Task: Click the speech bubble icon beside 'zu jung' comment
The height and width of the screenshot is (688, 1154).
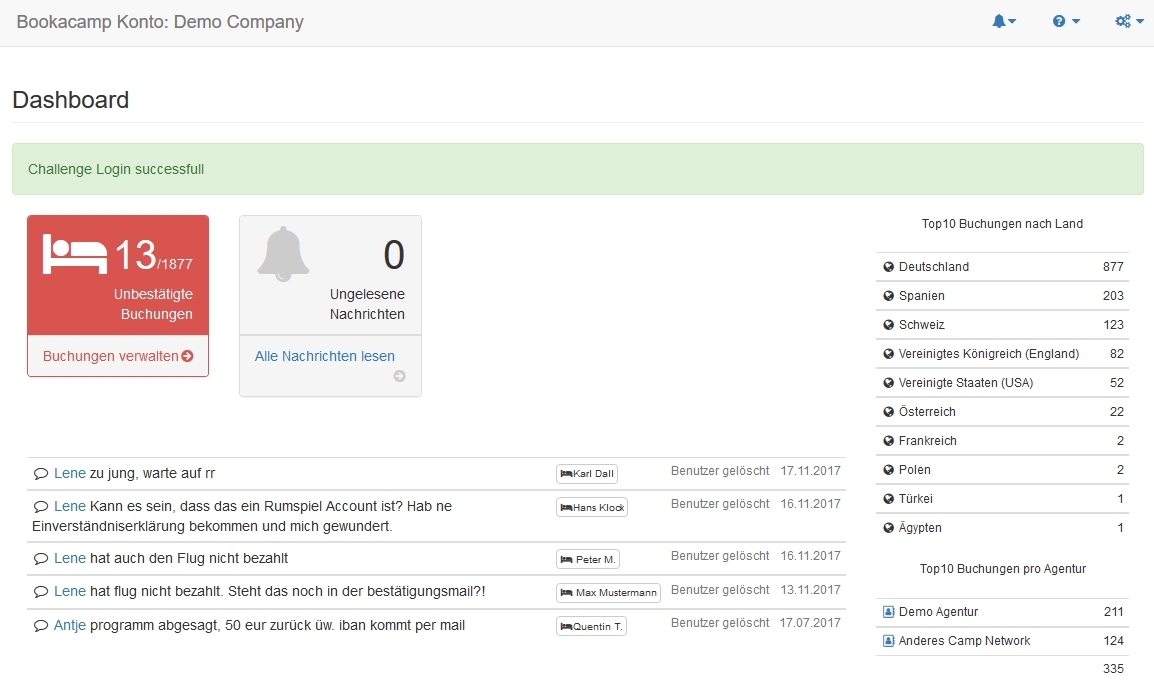Action: coord(41,474)
